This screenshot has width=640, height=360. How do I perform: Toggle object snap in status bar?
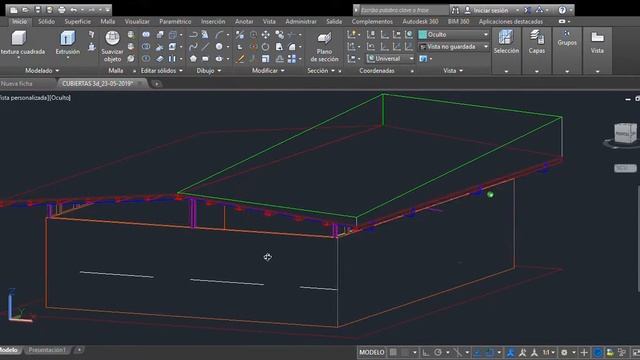(x=489, y=352)
